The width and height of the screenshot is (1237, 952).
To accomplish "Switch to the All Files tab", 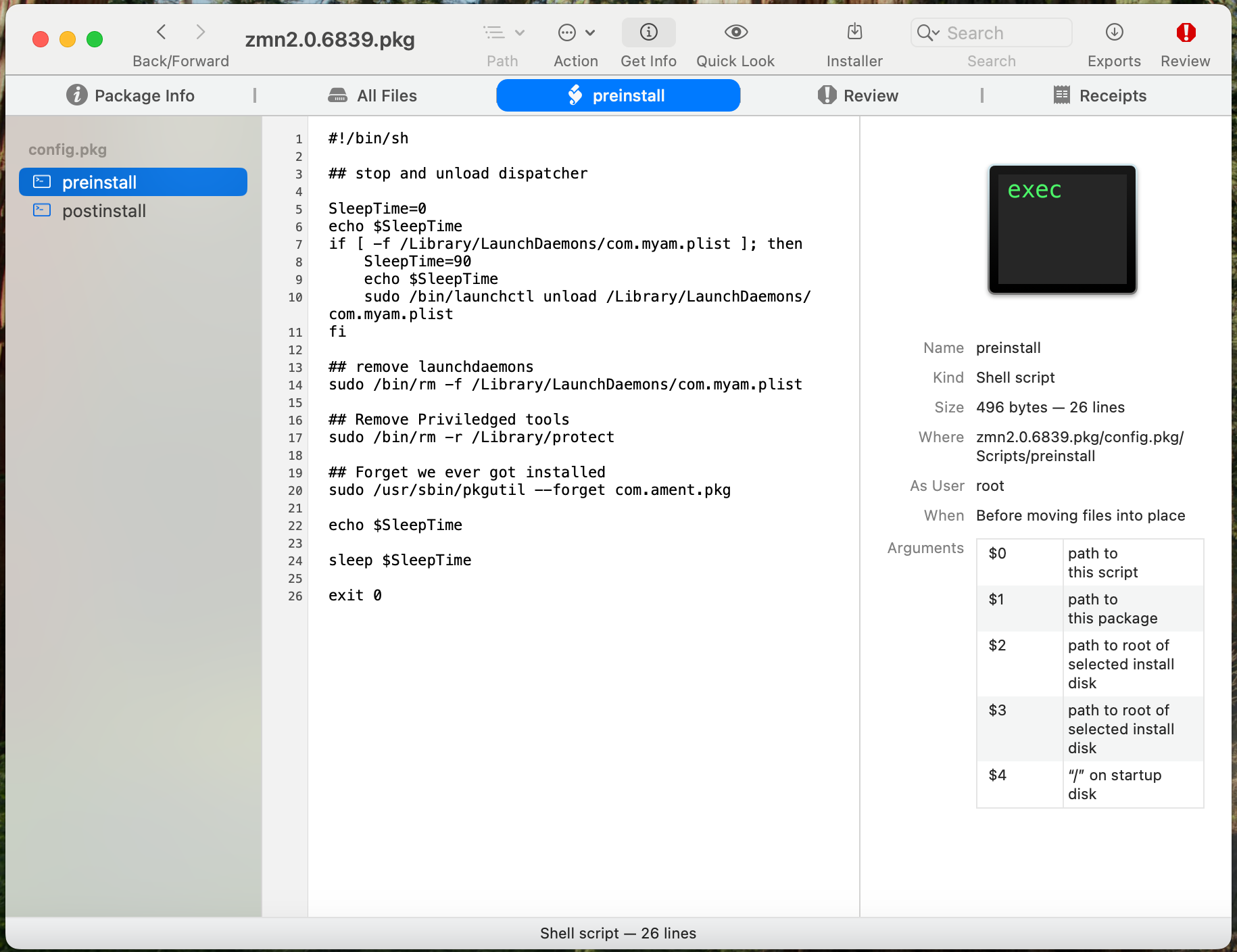I will pos(372,95).
